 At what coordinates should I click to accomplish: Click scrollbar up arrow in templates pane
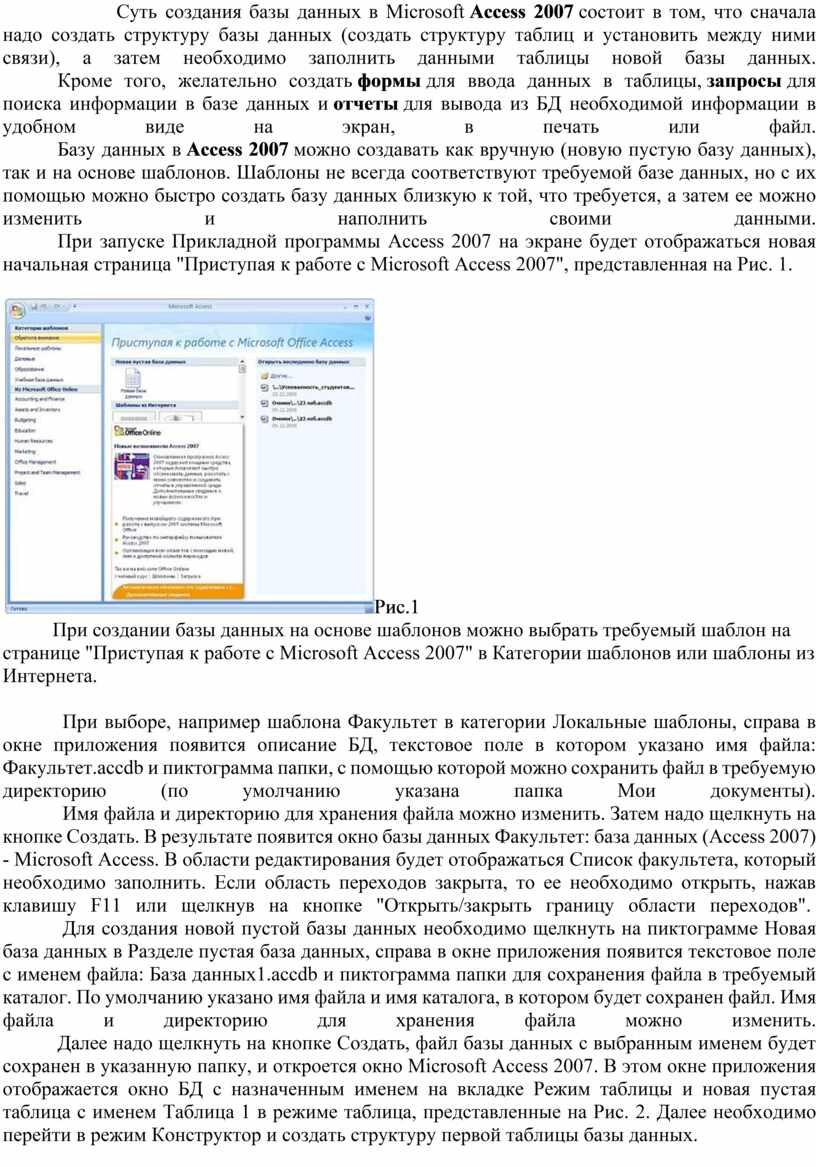click(x=242, y=362)
